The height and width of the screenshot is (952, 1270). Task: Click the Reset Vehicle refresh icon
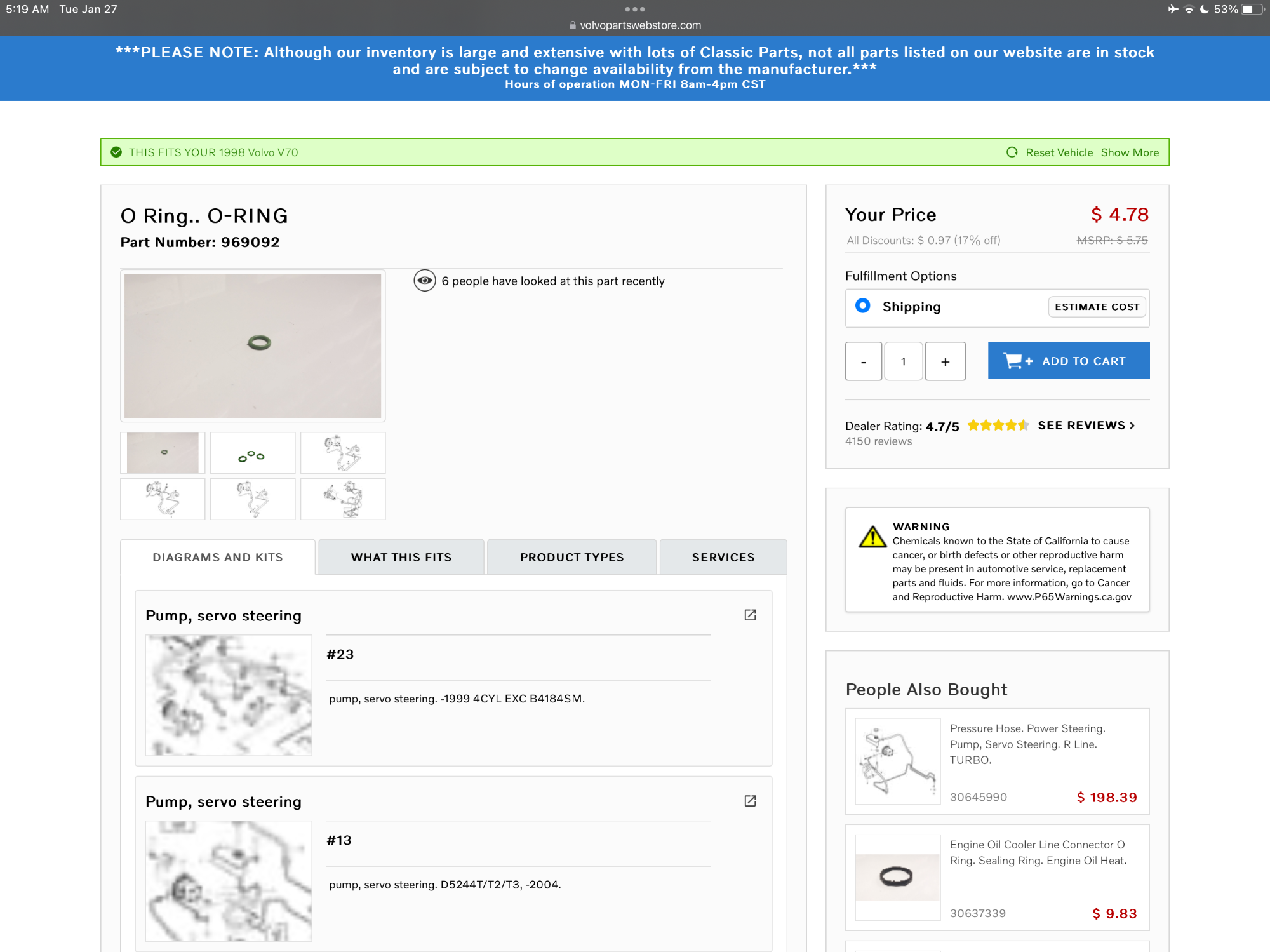1012,152
